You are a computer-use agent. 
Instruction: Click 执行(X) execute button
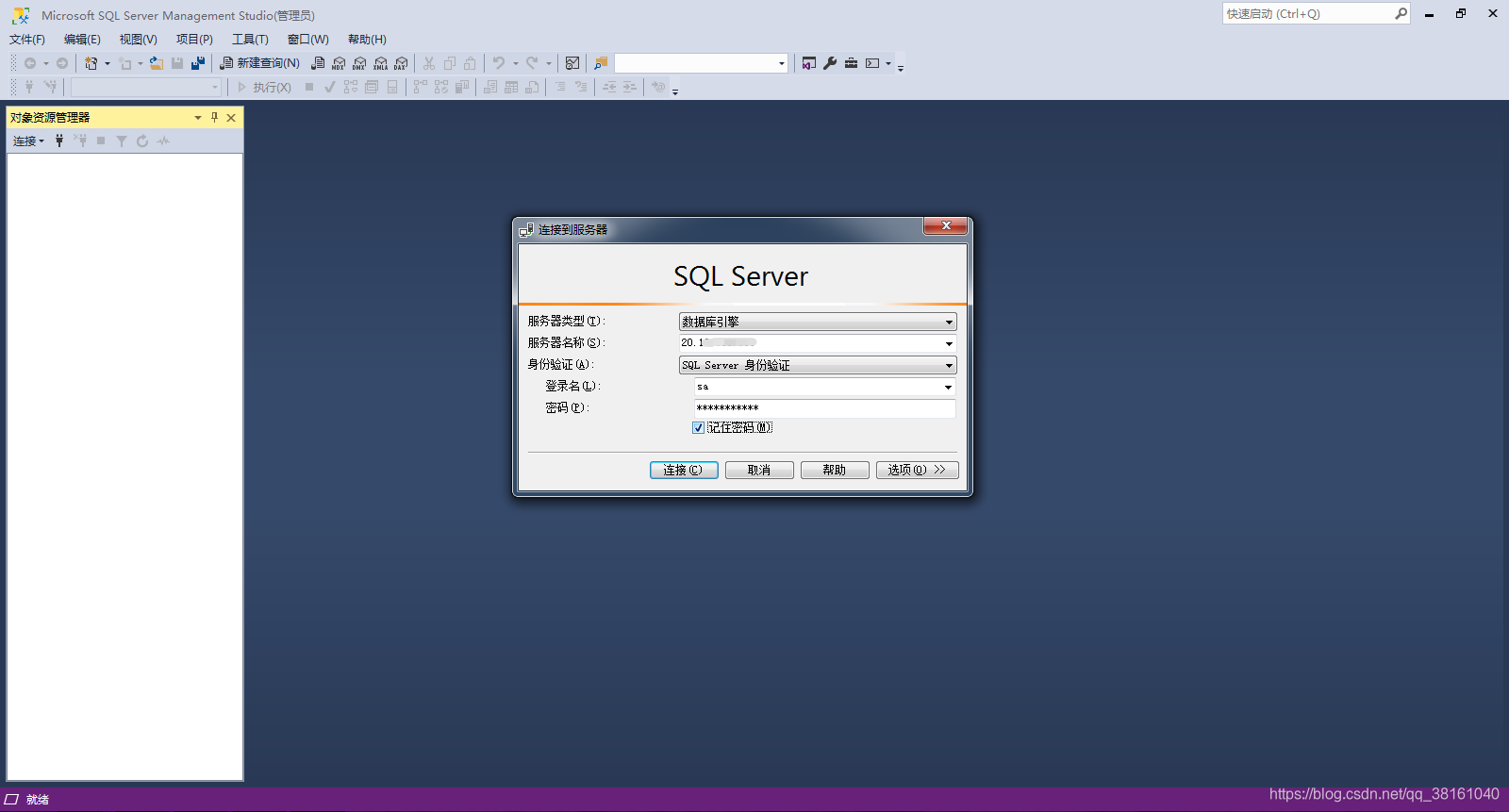[x=264, y=87]
